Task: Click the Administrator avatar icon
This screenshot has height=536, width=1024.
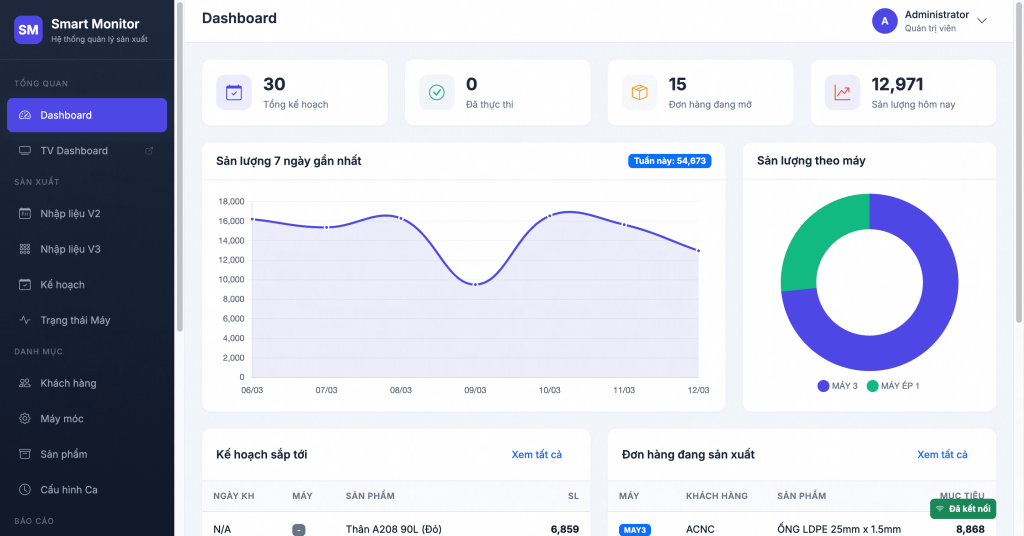Action: tap(884, 21)
